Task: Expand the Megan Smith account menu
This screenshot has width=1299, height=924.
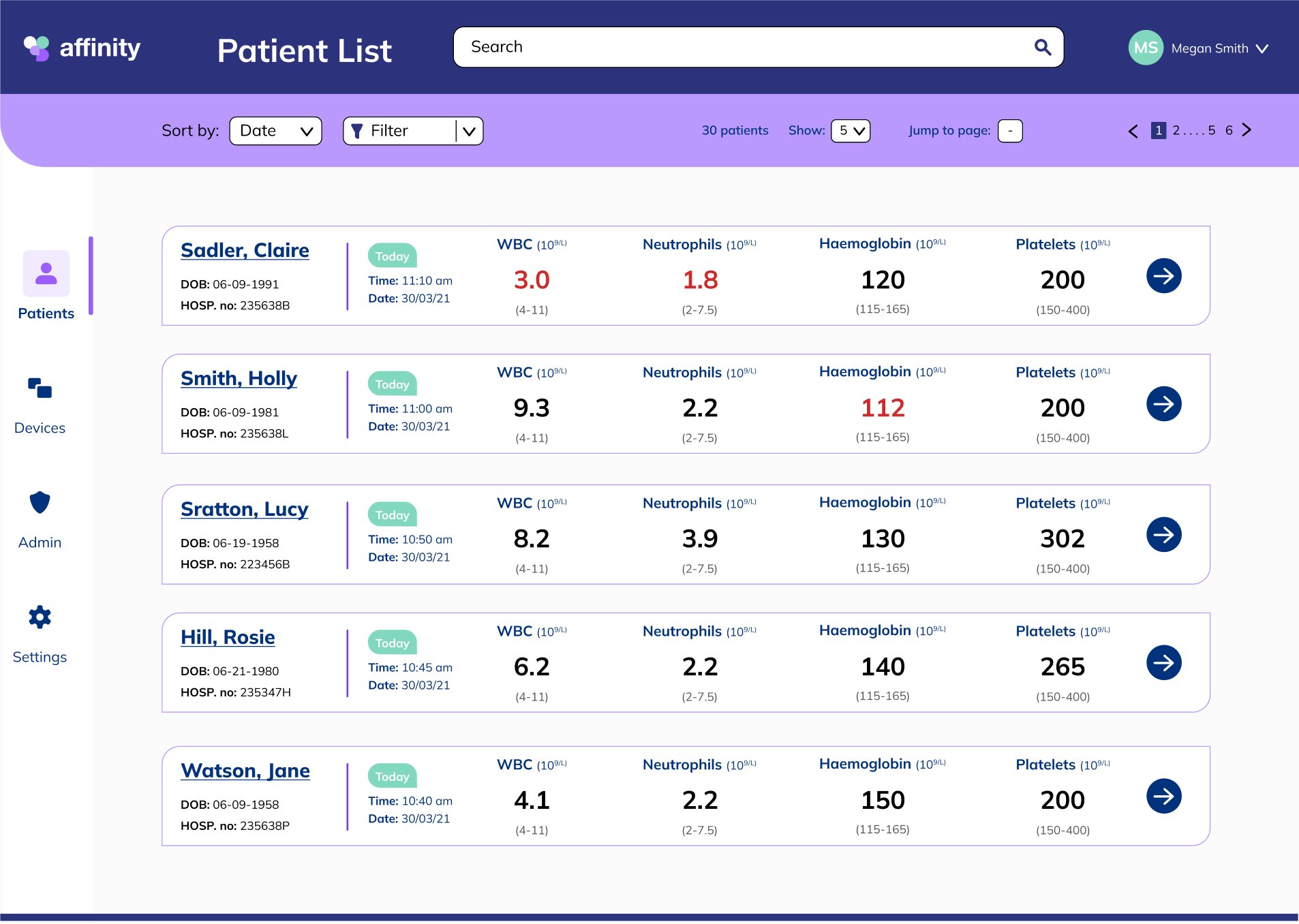Action: coord(1262,48)
